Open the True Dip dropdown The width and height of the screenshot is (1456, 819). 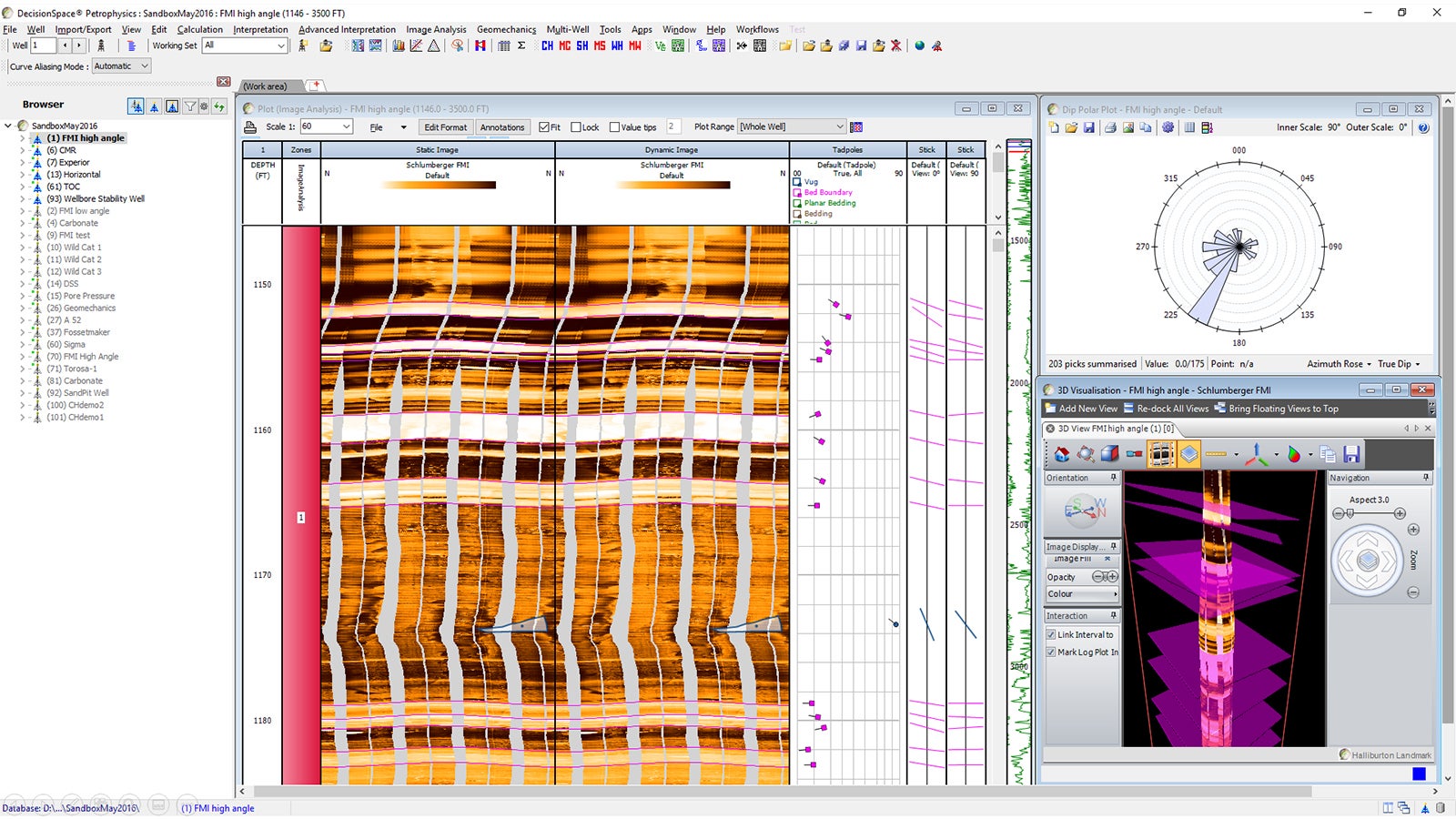(1399, 364)
